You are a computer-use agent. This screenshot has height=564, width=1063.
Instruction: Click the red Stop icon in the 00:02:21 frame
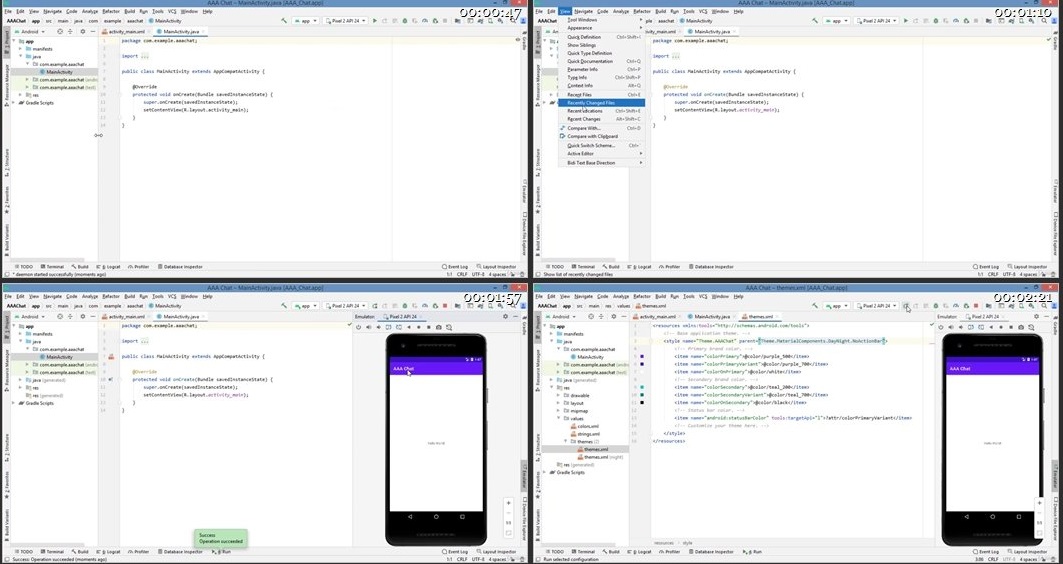[976, 306]
